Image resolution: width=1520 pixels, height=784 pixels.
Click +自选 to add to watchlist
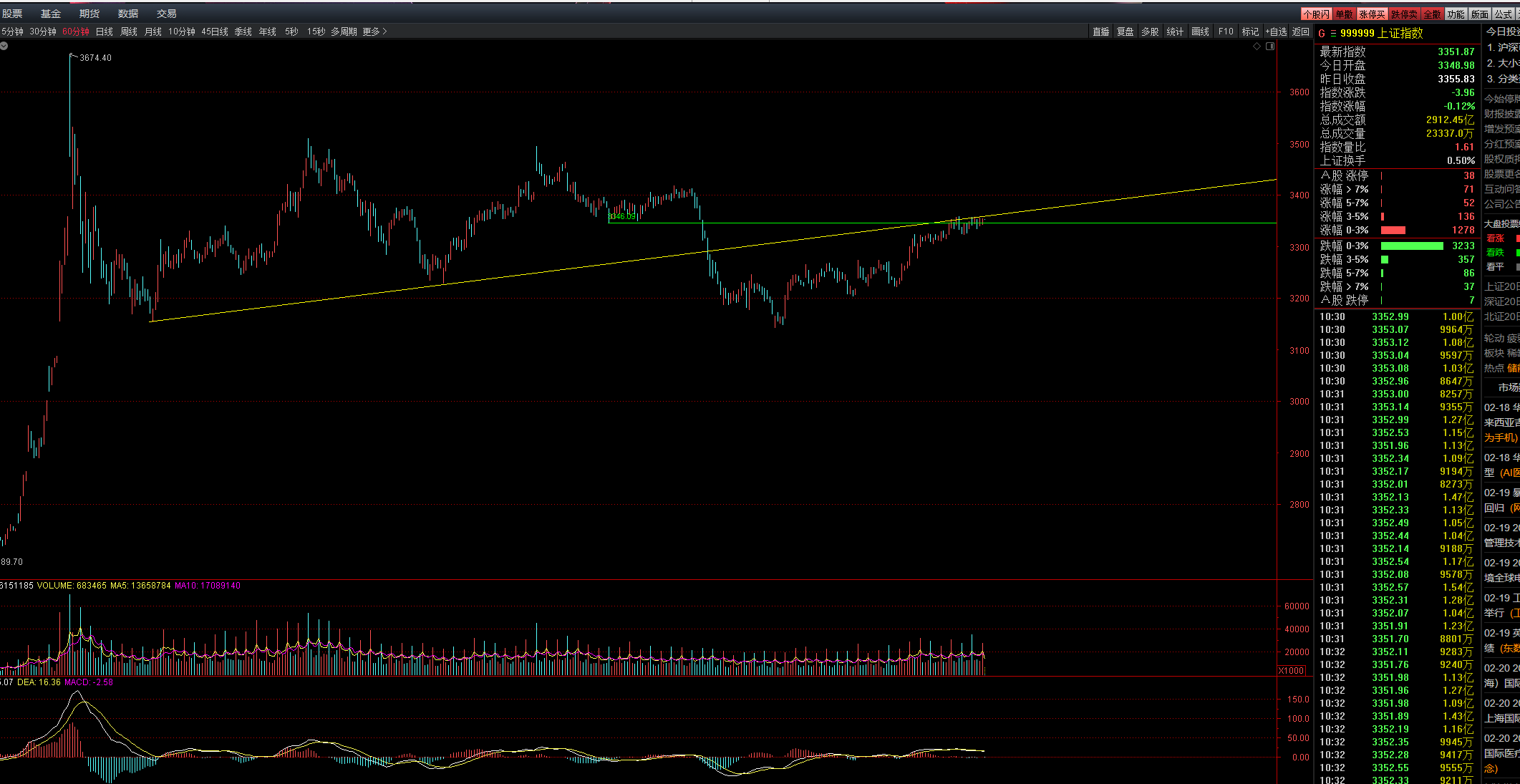(x=1276, y=32)
